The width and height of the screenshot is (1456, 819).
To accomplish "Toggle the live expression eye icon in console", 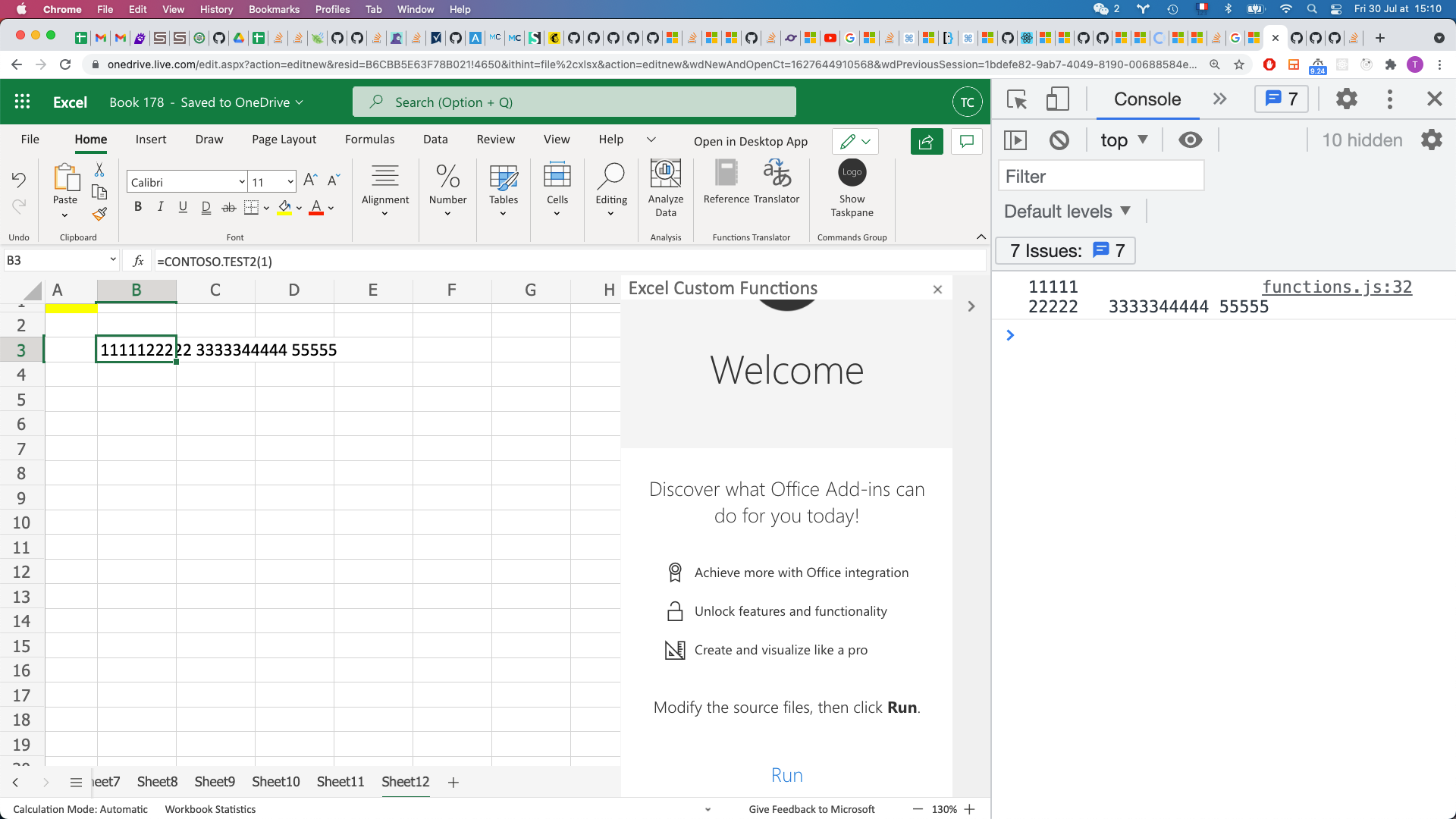I will point(1190,140).
